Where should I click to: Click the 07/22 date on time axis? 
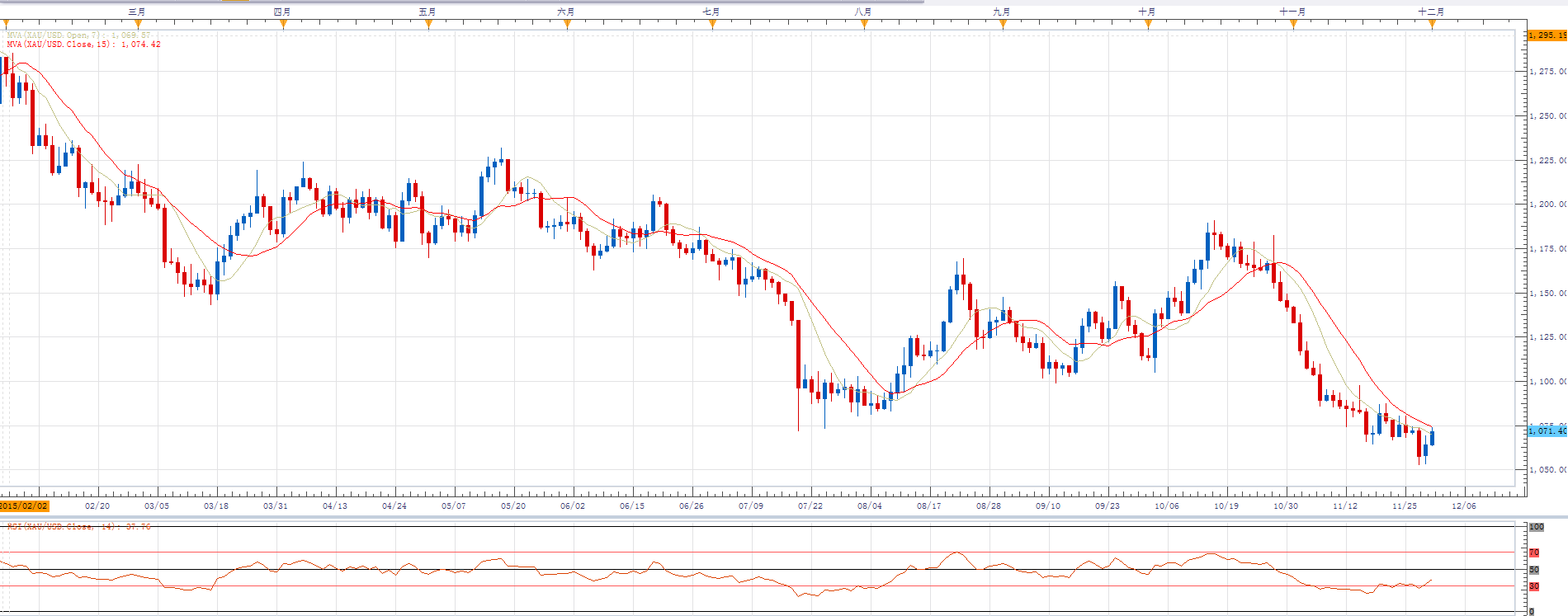(810, 505)
